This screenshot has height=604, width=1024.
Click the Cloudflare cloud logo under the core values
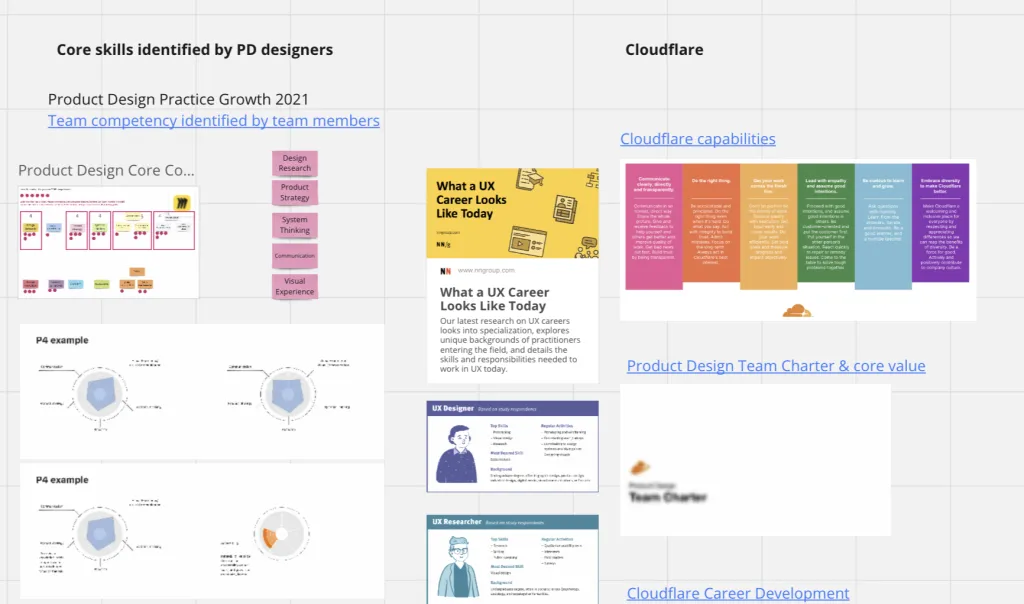click(x=797, y=308)
